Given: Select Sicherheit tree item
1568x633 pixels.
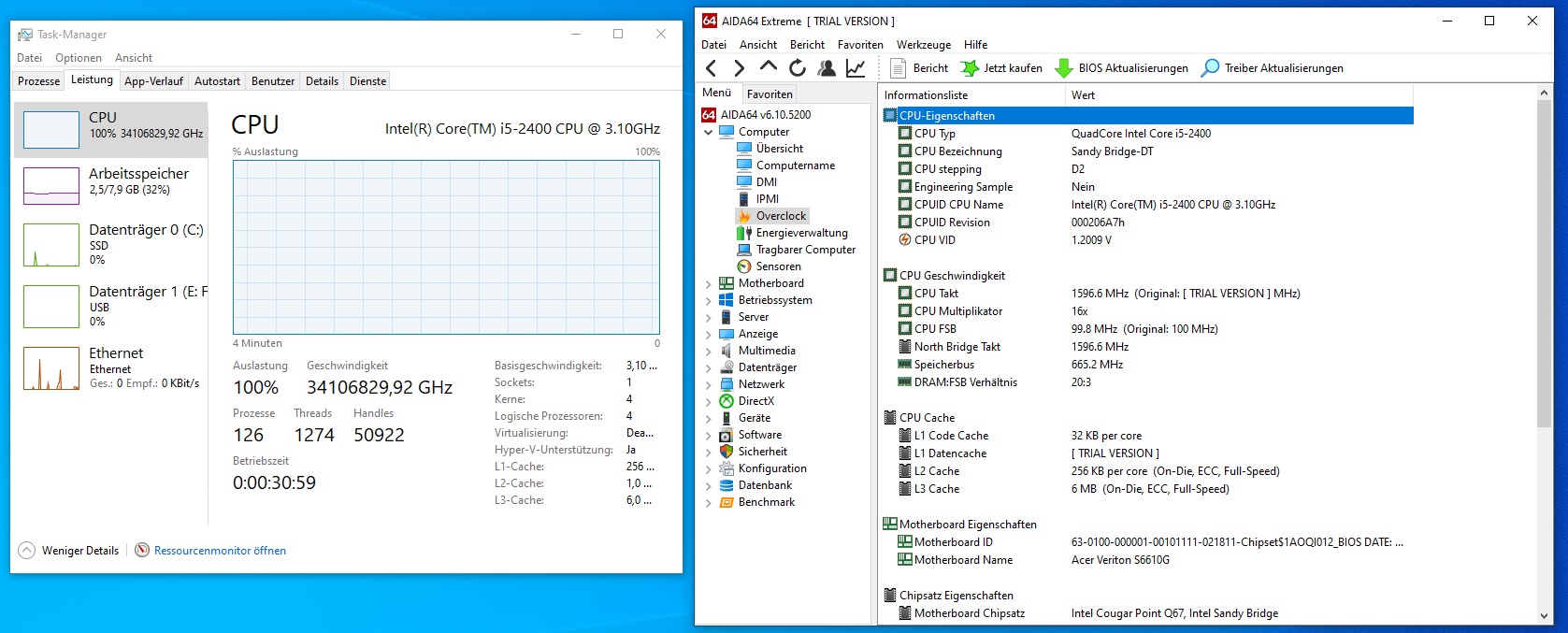Looking at the screenshot, I should [754, 452].
